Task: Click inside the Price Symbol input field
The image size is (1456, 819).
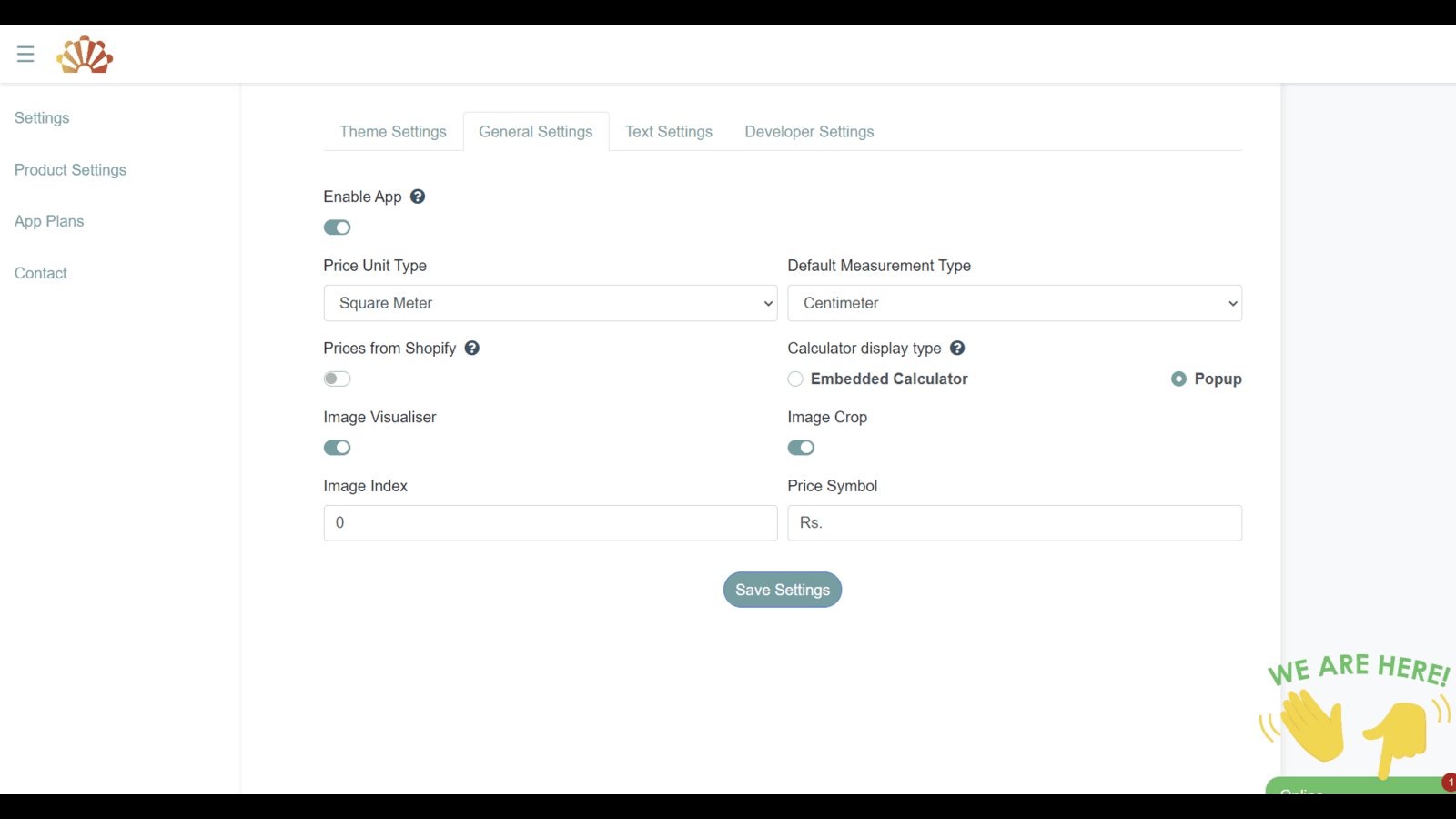Action: coord(1014,522)
